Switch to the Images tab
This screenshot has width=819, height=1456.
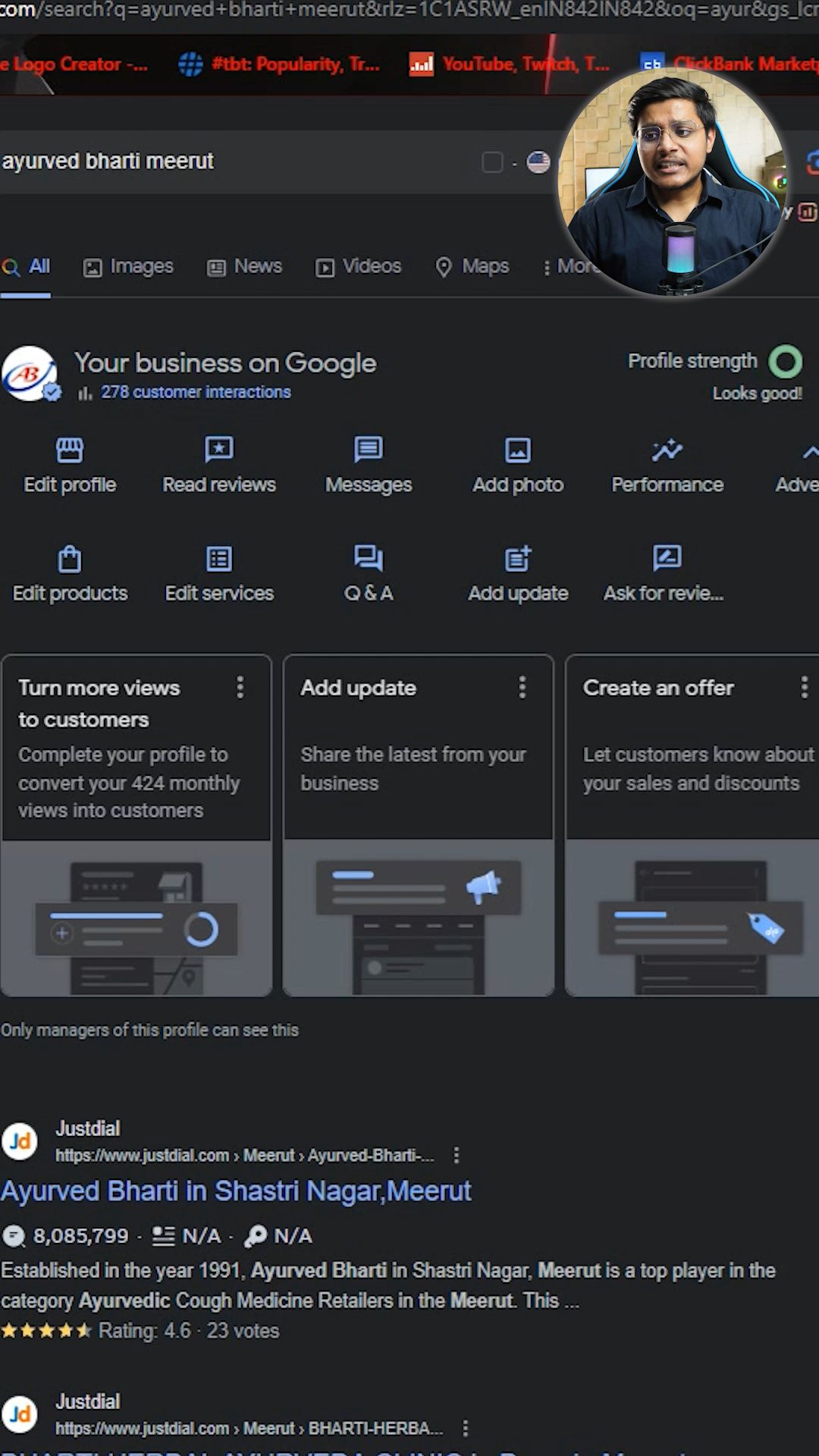(x=128, y=267)
